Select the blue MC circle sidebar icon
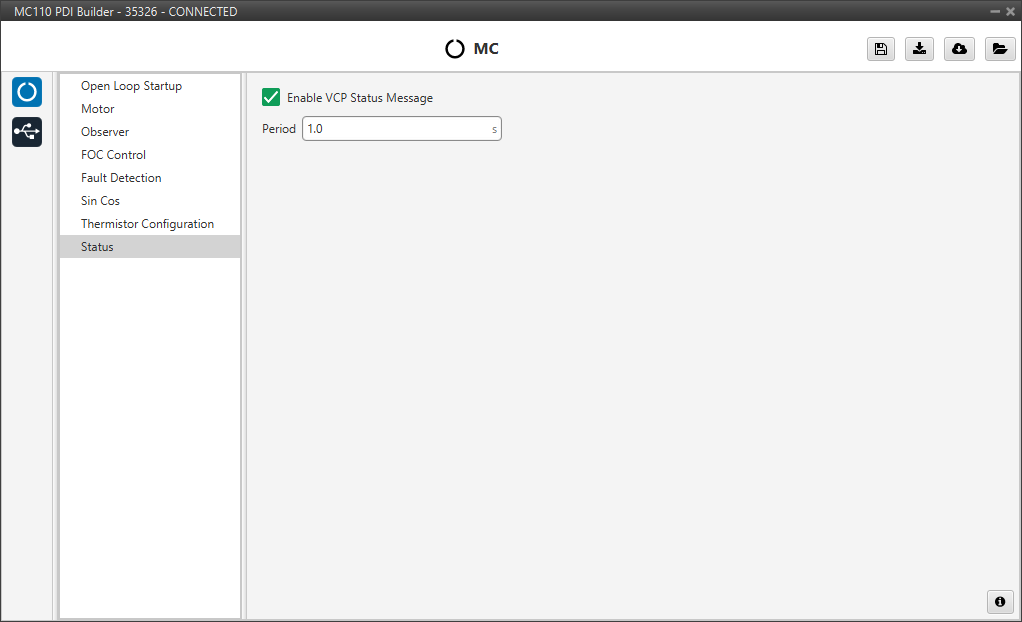The width and height of the screenshot is (1022, 622). click(x=27, y=92)
